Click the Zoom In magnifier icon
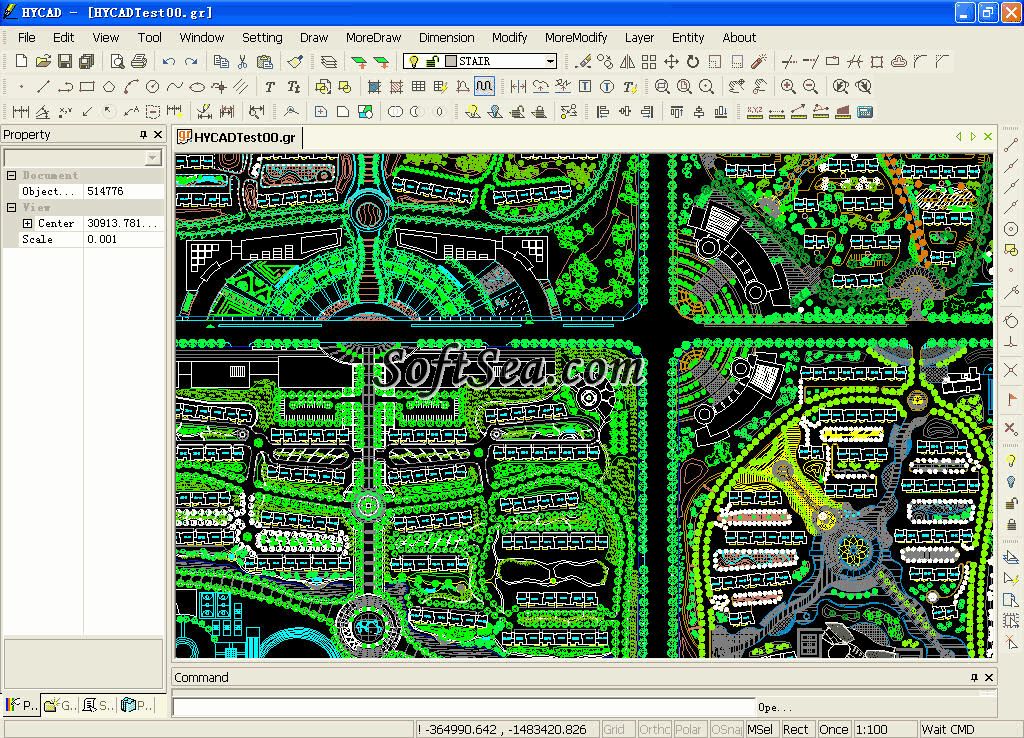1024x738 pixels. [788, 87]
